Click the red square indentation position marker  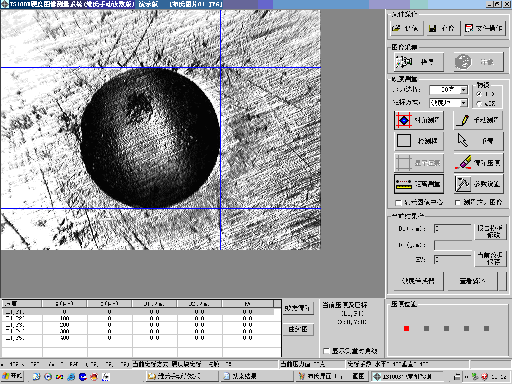(x=406, y=329)
